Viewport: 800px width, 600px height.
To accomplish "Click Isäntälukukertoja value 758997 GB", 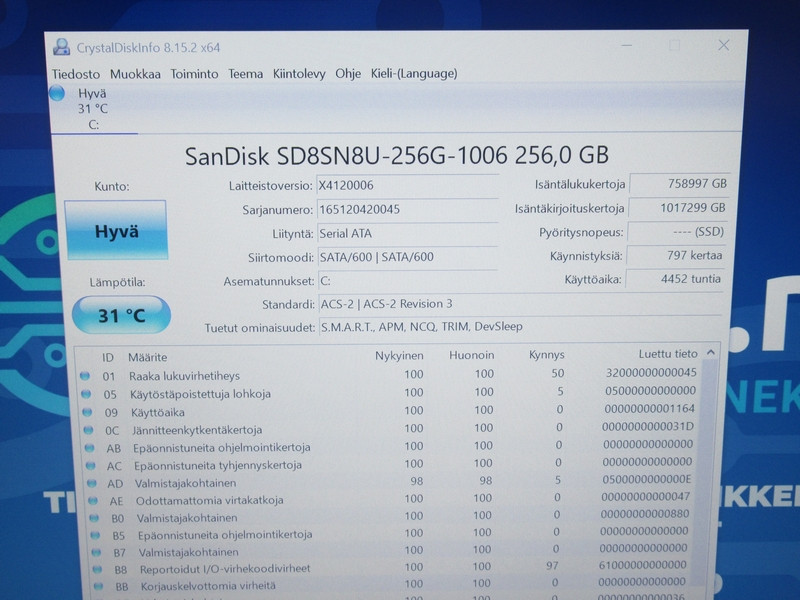I will point(680,184).
